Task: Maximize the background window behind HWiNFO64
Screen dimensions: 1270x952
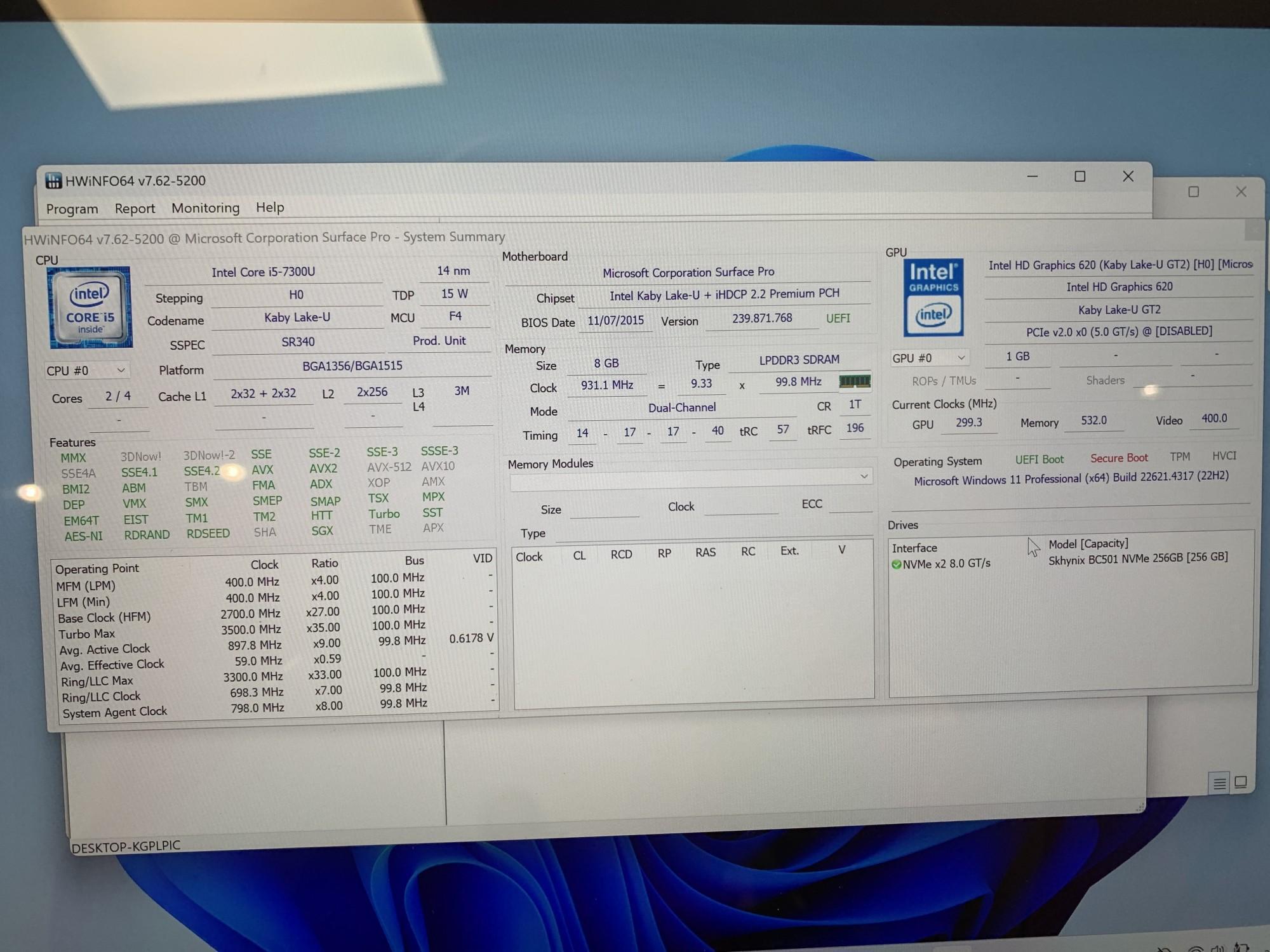Action: pyautogui.click(x=1194, y=192)
